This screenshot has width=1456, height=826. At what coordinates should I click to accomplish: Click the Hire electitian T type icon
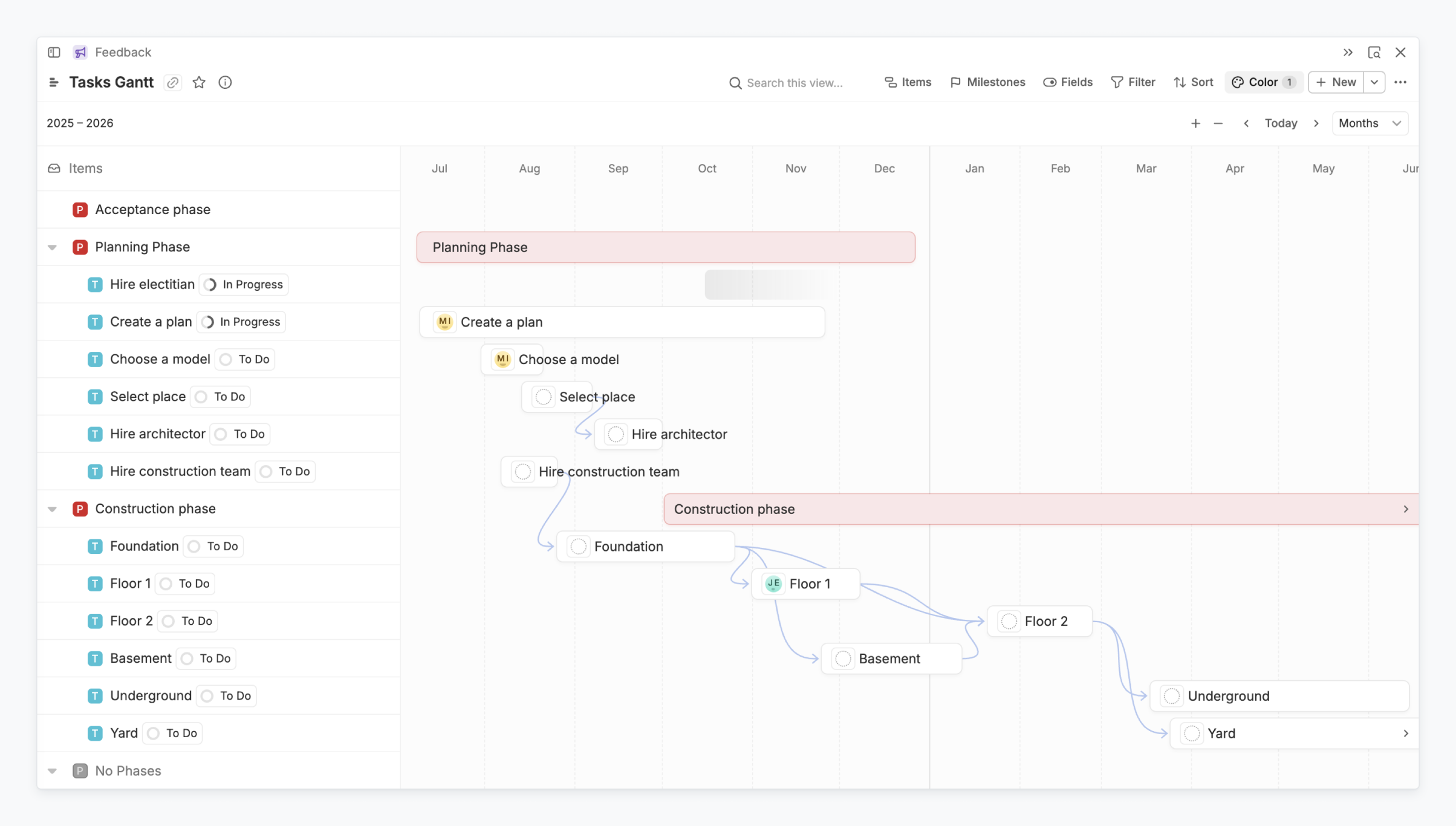point(95,284)
